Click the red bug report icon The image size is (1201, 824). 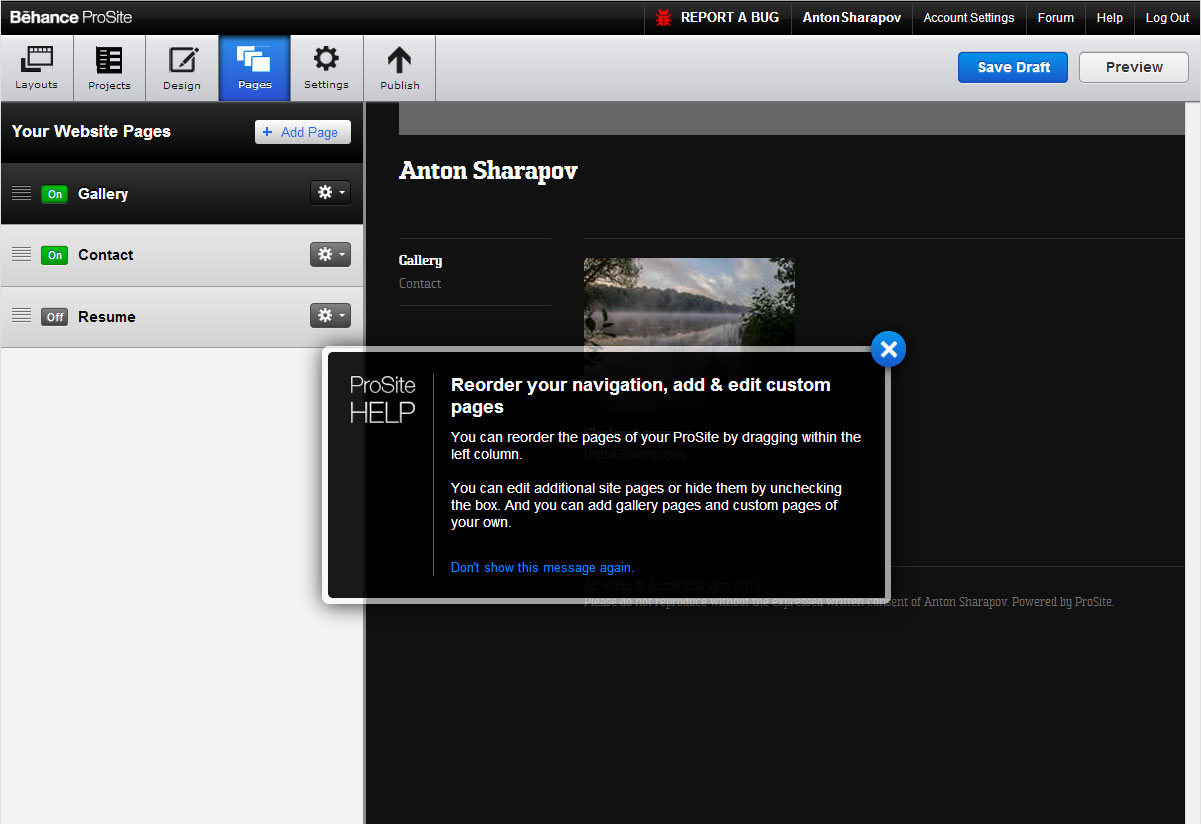tap(664, 18)
